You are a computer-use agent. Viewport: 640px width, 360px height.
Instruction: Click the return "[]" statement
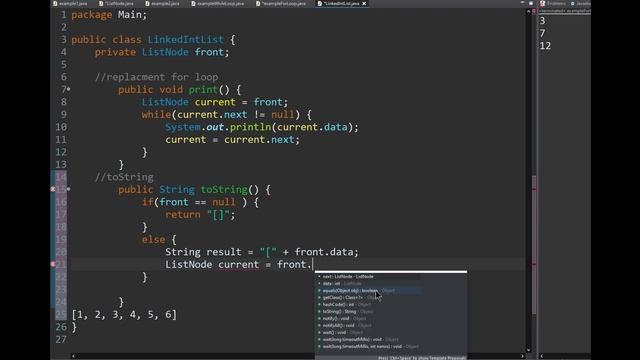pos(200,215)
